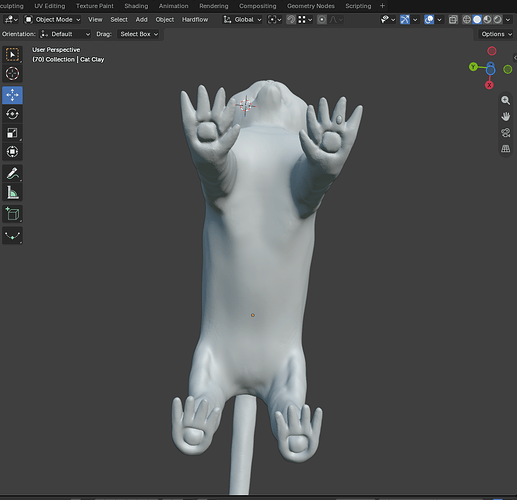Click the negative X axis gizmo ball at top
This screenshot has height=500, width=517.
(492, 51)
